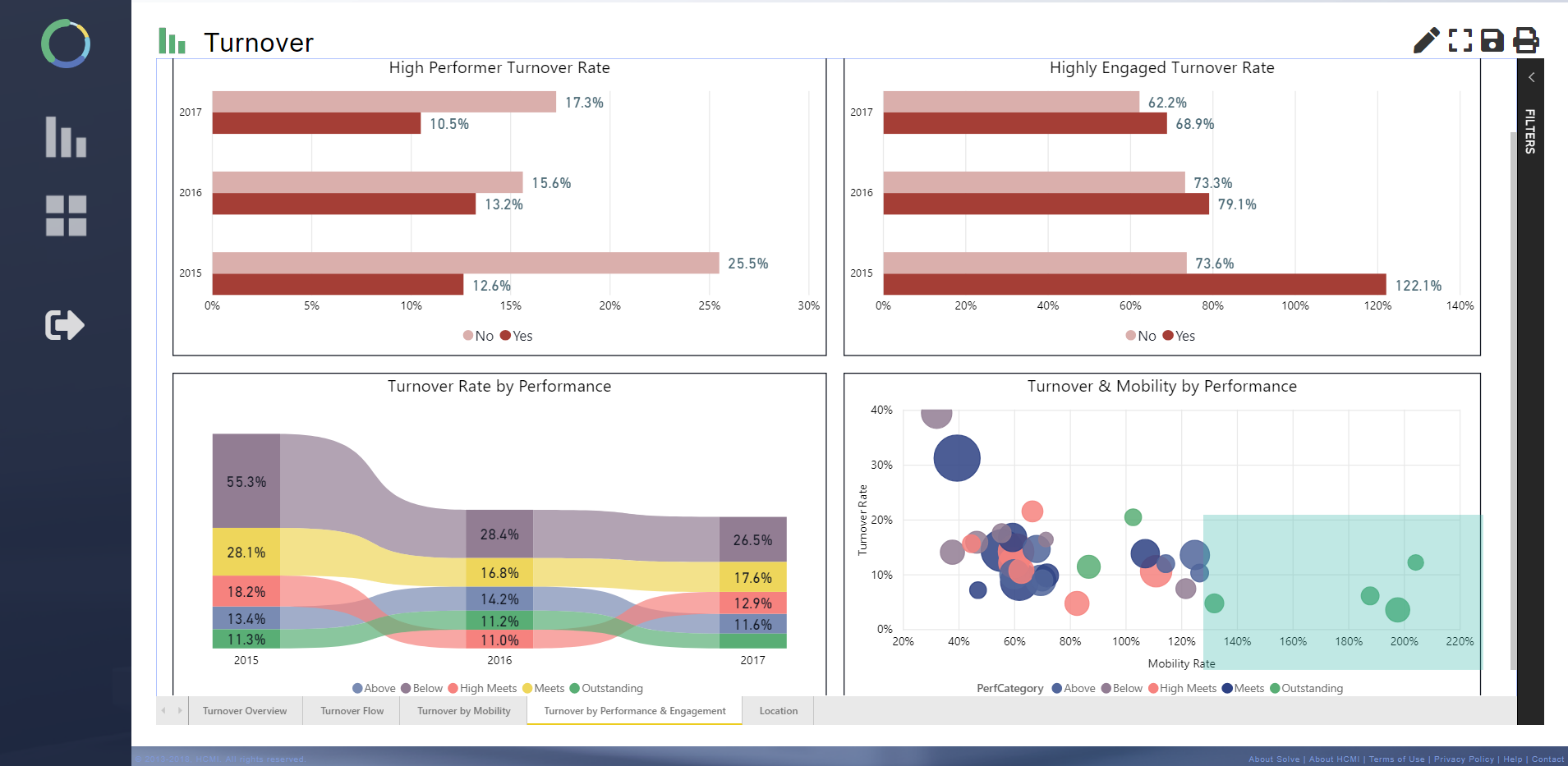This screenshot has height=766, width=1568.
Task: Select No legend in High Performer chart
Action: click(478, 336)
